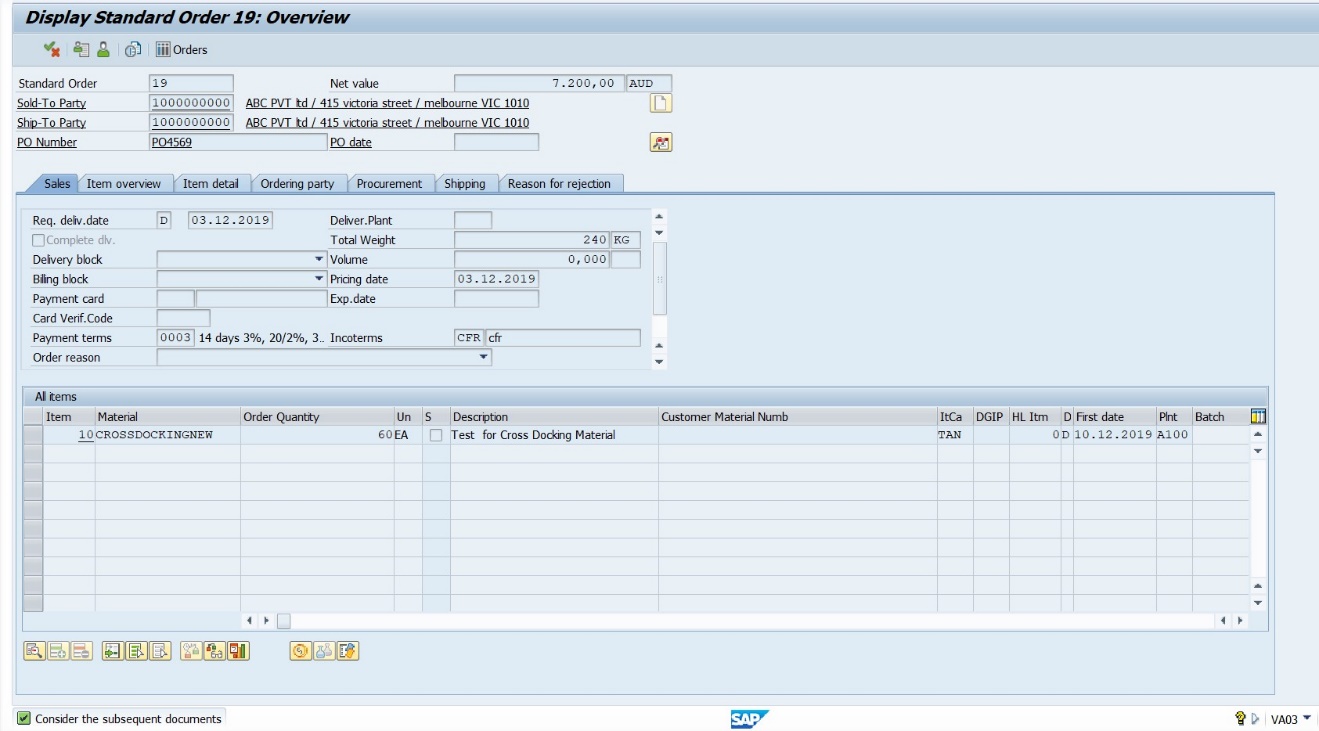1319x731 pixels.
Task: Click the select all items icon
Action: pyautogui.click(x=137, y=651)
